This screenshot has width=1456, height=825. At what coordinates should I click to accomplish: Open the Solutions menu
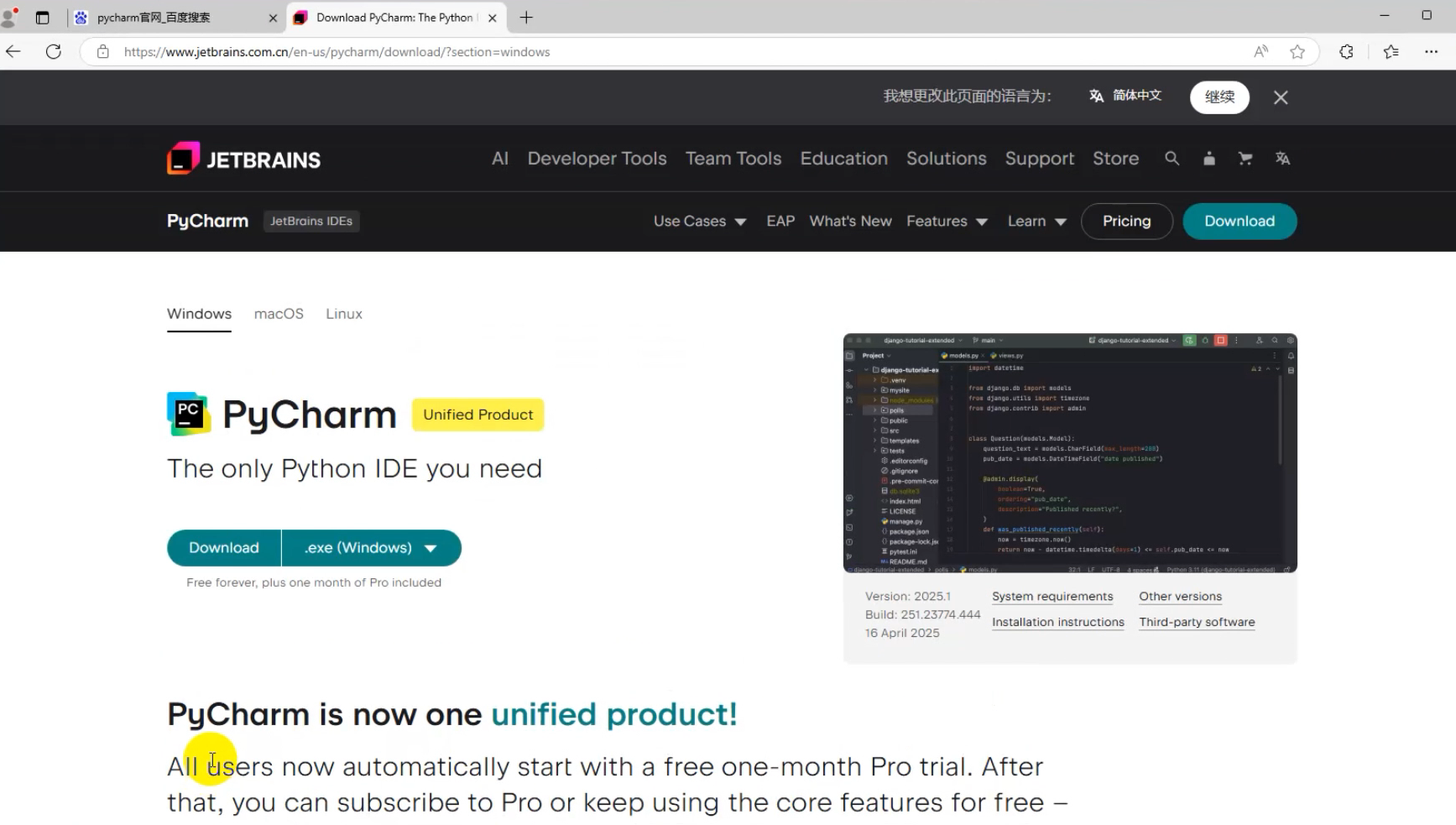point(946,159)
